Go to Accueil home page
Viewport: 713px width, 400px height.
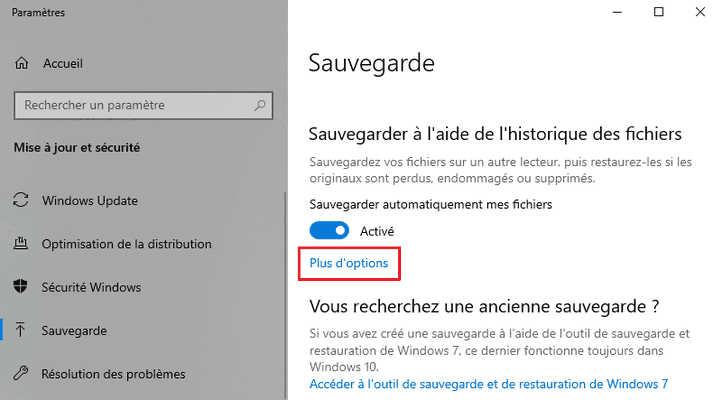[x=62, y=63]
